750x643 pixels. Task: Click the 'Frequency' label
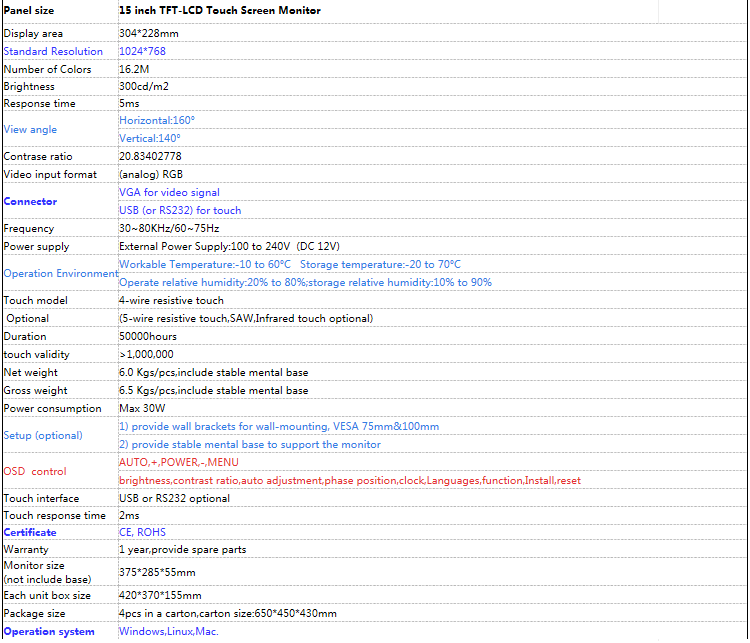point(29,229)
